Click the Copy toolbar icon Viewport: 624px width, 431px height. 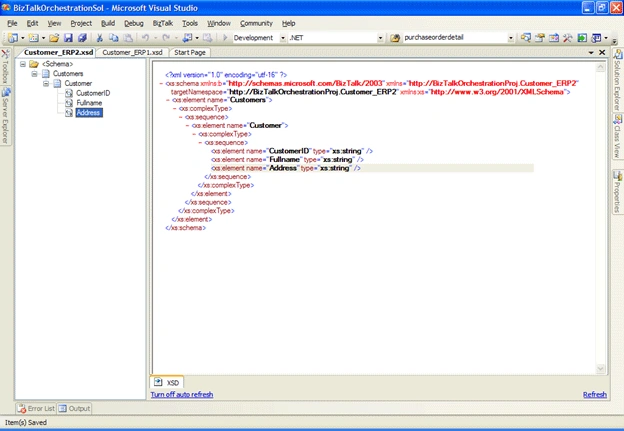pos(113,38)
